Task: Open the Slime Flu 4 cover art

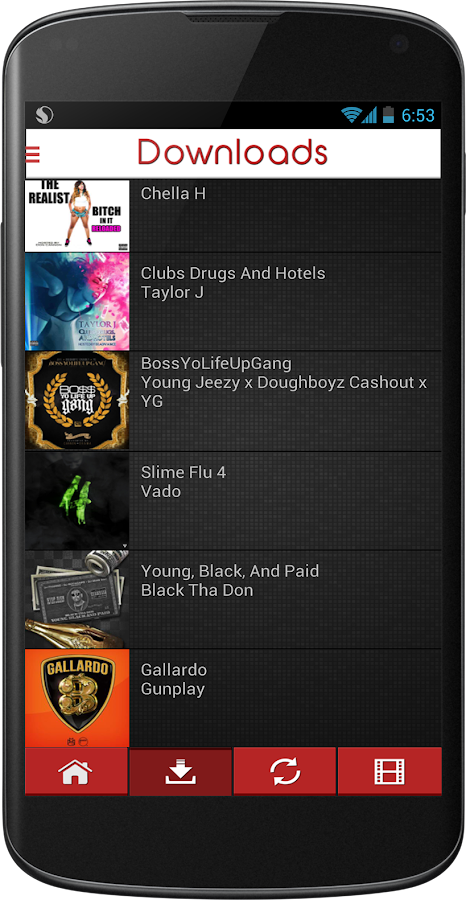Action: pos(77,501)
